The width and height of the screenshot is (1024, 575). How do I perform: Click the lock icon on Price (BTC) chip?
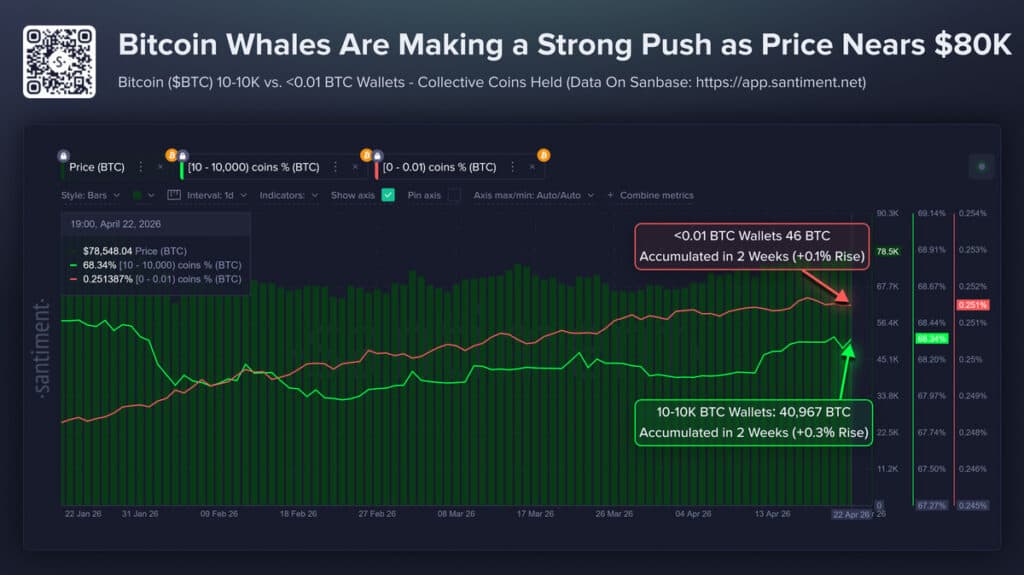tap(64, 155)
